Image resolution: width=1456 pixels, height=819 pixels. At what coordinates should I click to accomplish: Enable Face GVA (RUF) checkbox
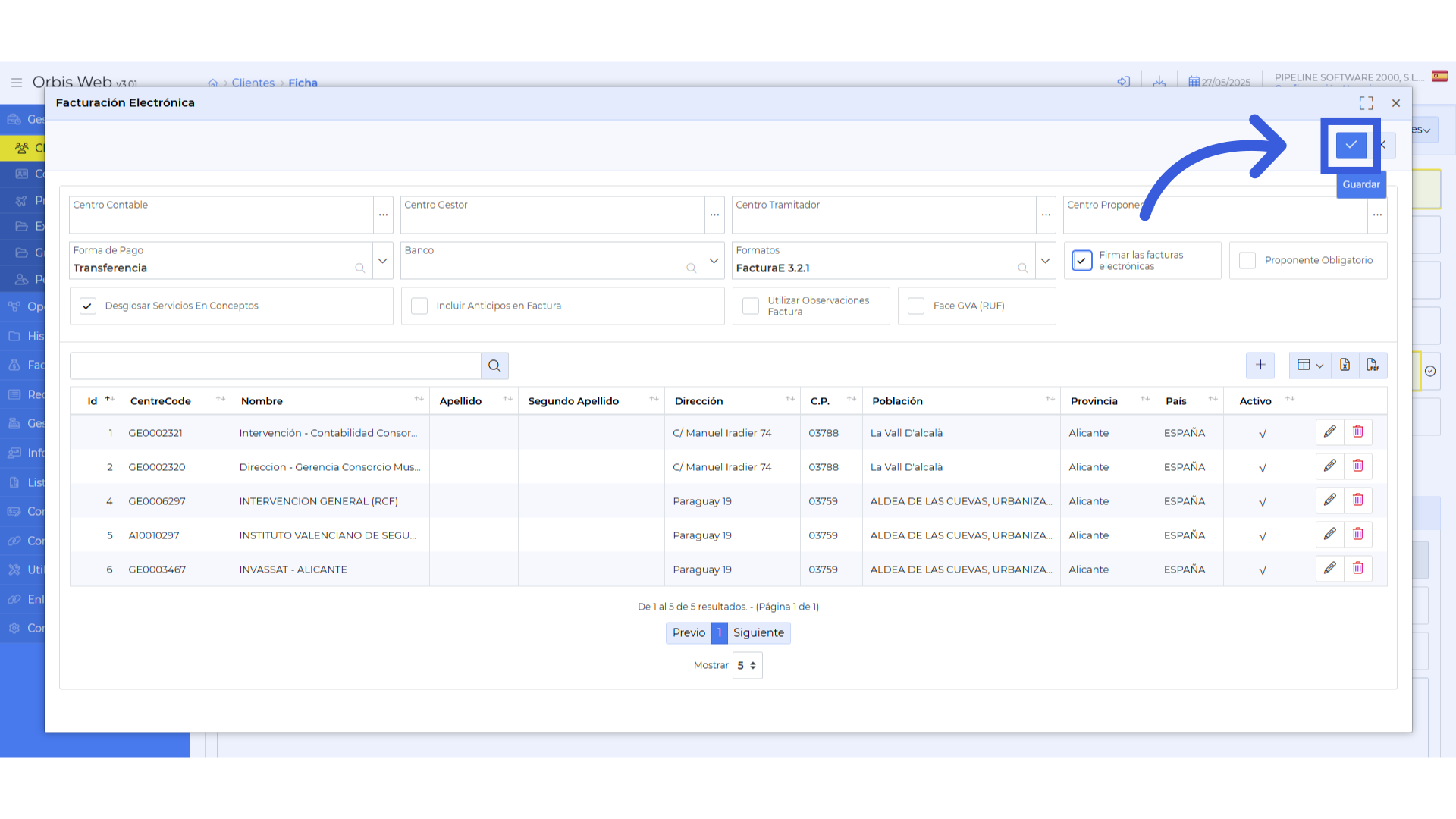tap(916, 306)
